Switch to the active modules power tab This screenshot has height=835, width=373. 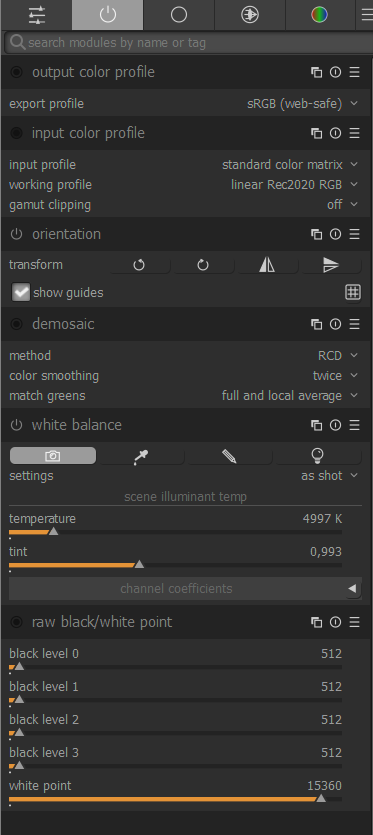[108, 15]
